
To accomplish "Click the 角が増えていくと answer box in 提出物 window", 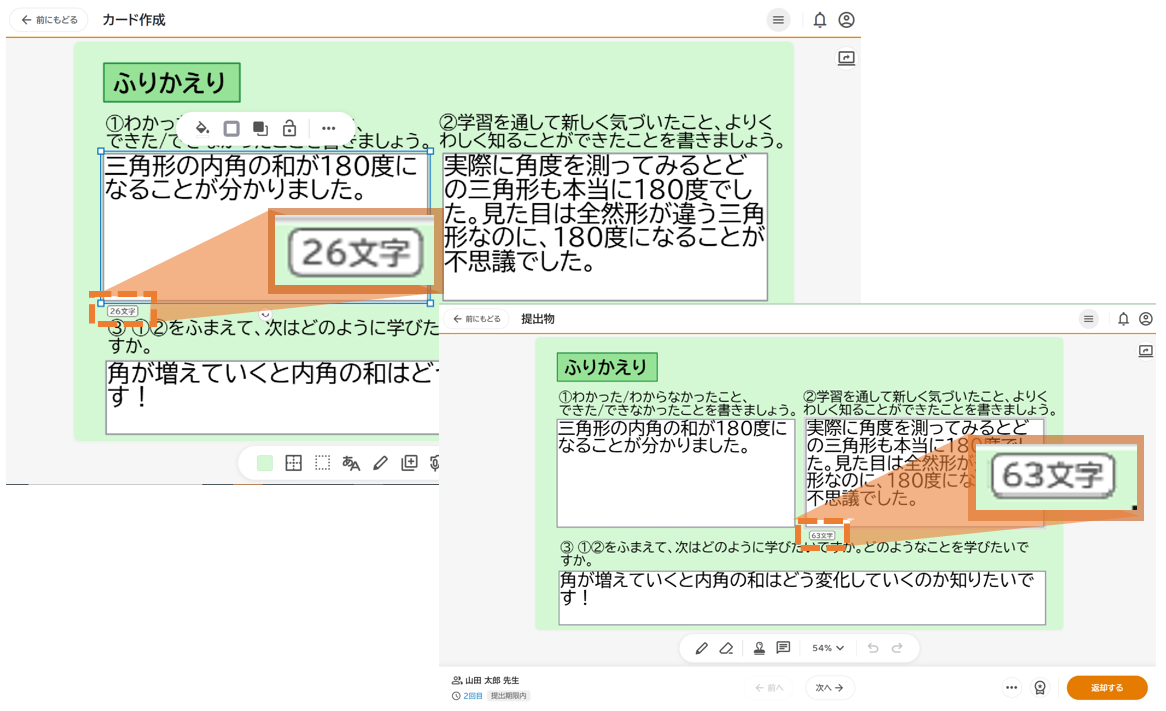I will pyautogui.click(x=802, y=598).
